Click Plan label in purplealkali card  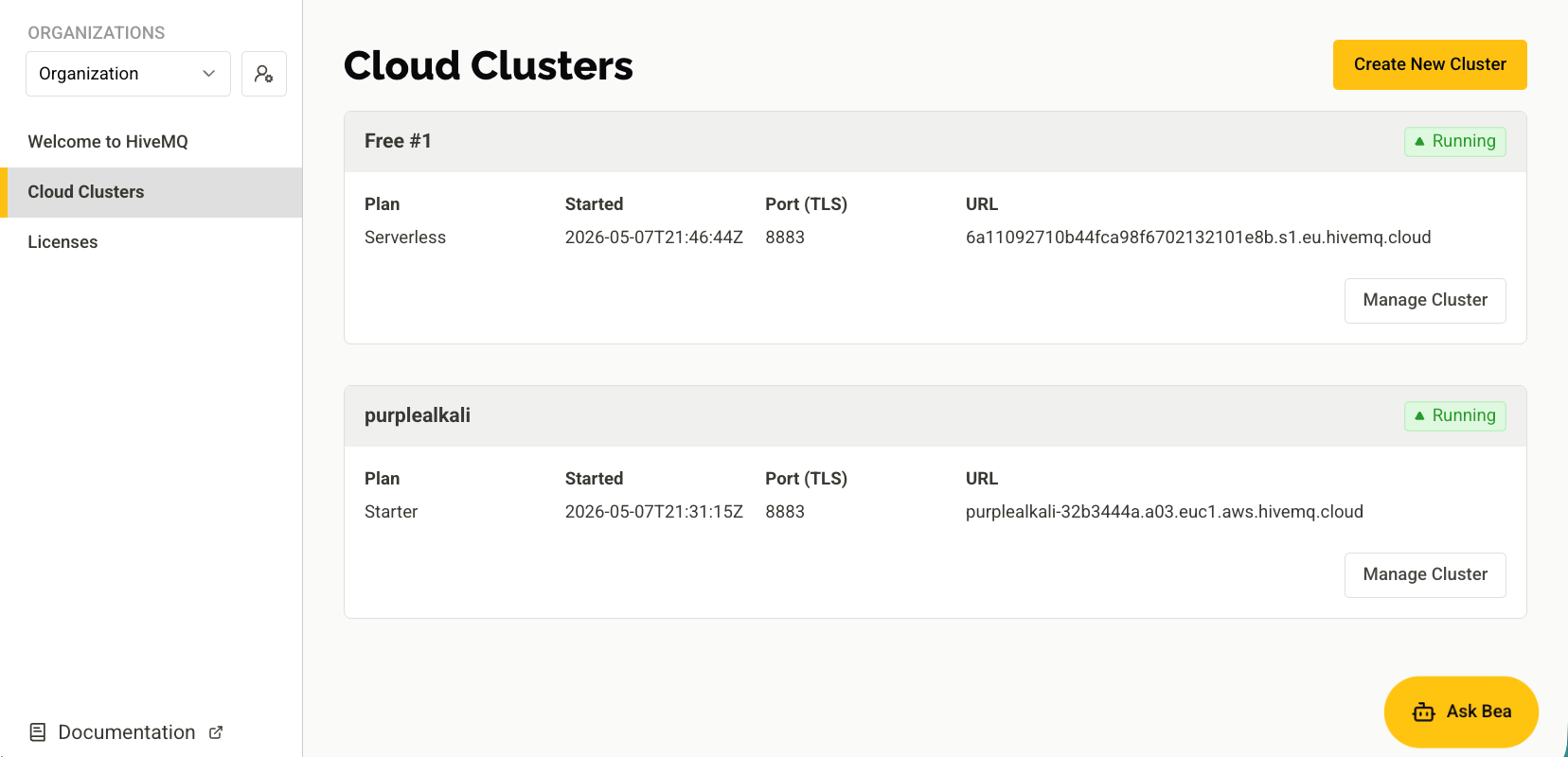click(x=383, y=479)
